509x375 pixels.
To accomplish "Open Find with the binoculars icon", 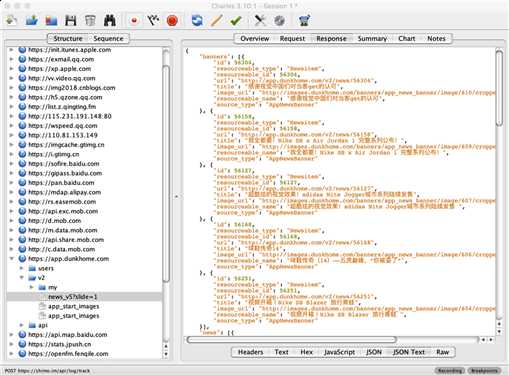I will (110, 21).
